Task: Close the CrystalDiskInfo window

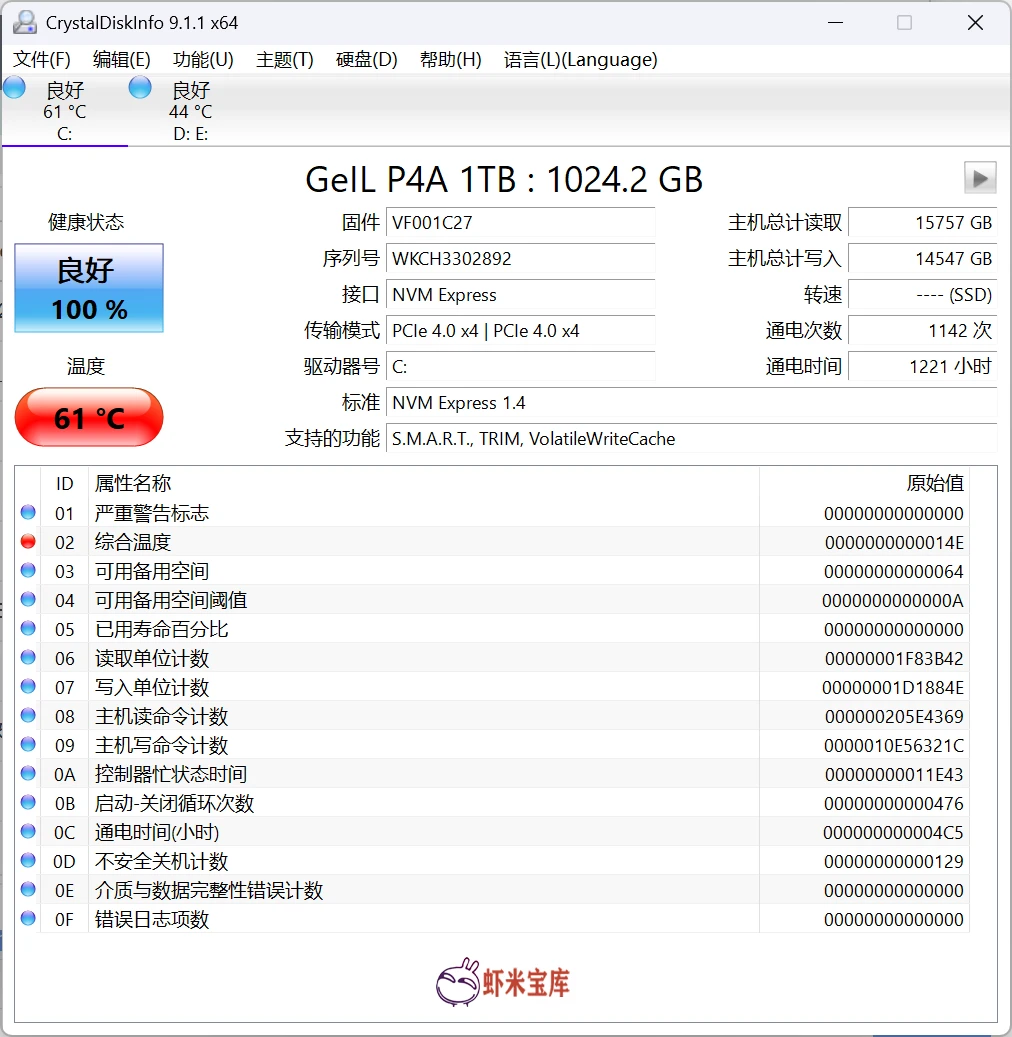Action: click(976, 22)
